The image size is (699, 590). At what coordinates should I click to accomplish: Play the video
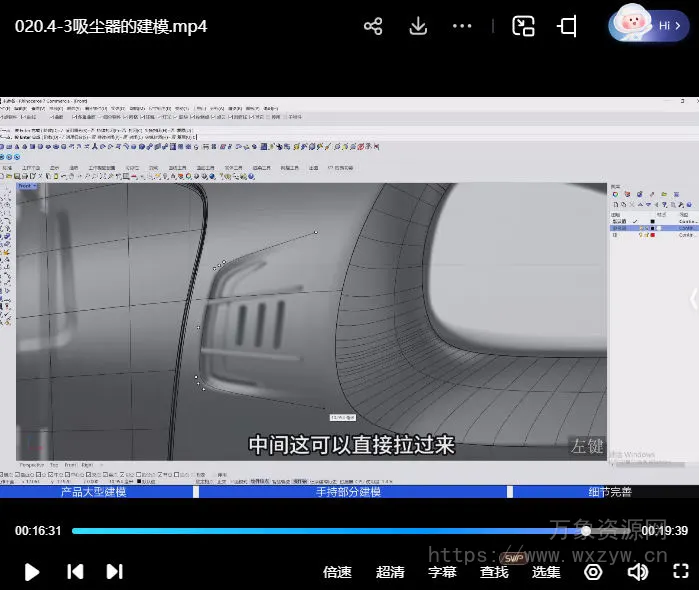pos(32,572)
